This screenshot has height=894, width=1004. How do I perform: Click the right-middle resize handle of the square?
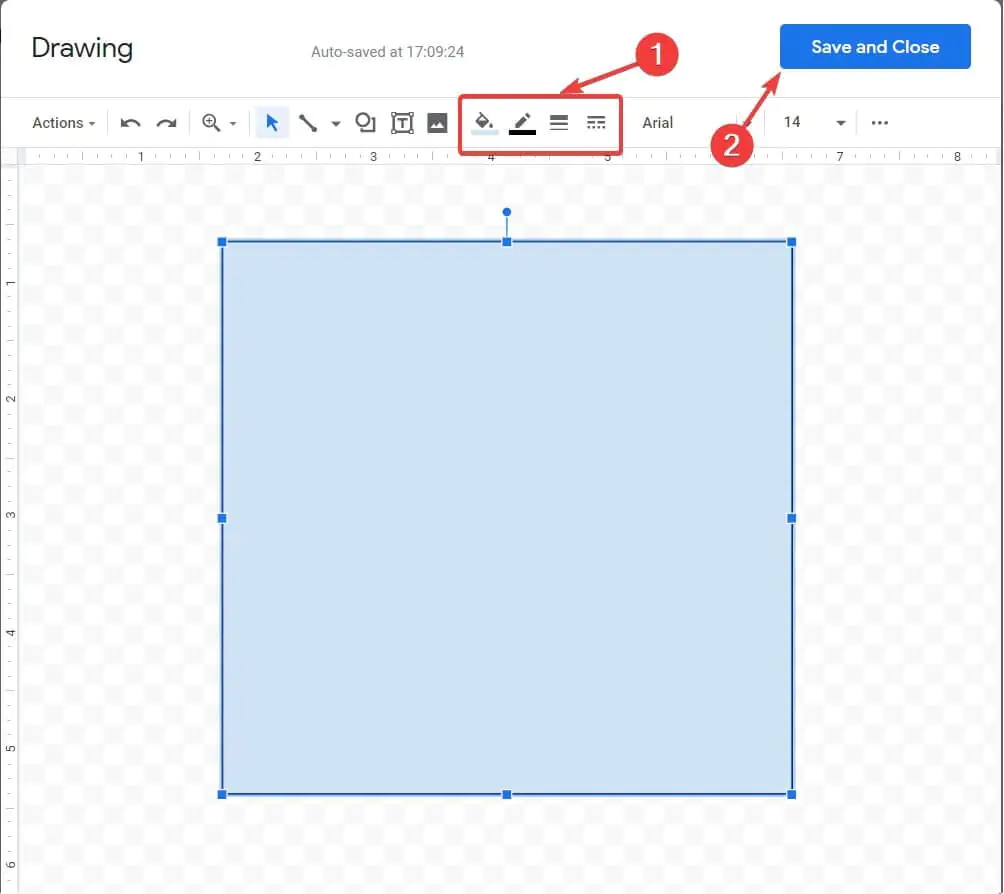click(x=791, y=518)
